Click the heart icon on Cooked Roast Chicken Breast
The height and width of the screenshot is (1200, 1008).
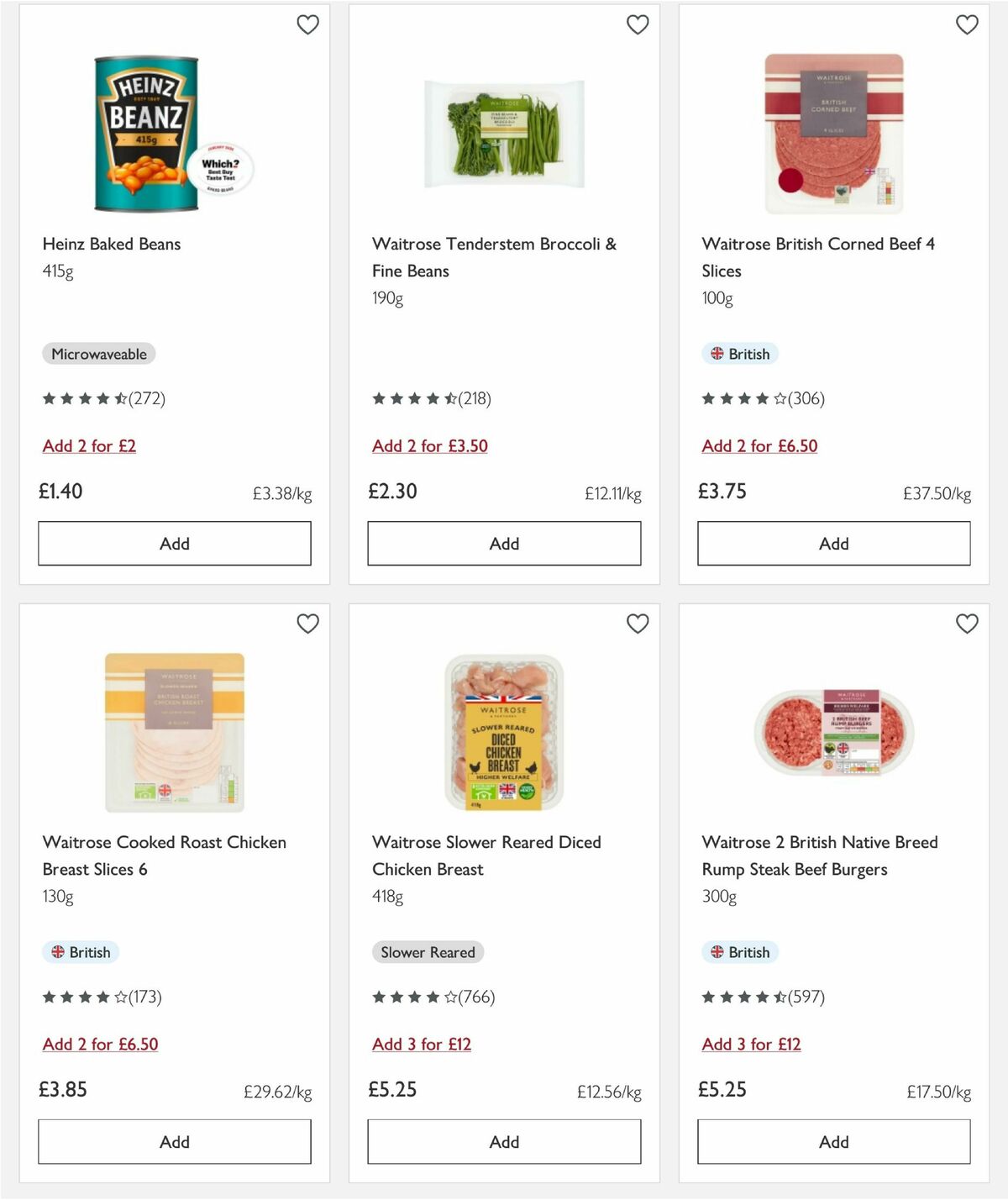(x=307, y=624)
